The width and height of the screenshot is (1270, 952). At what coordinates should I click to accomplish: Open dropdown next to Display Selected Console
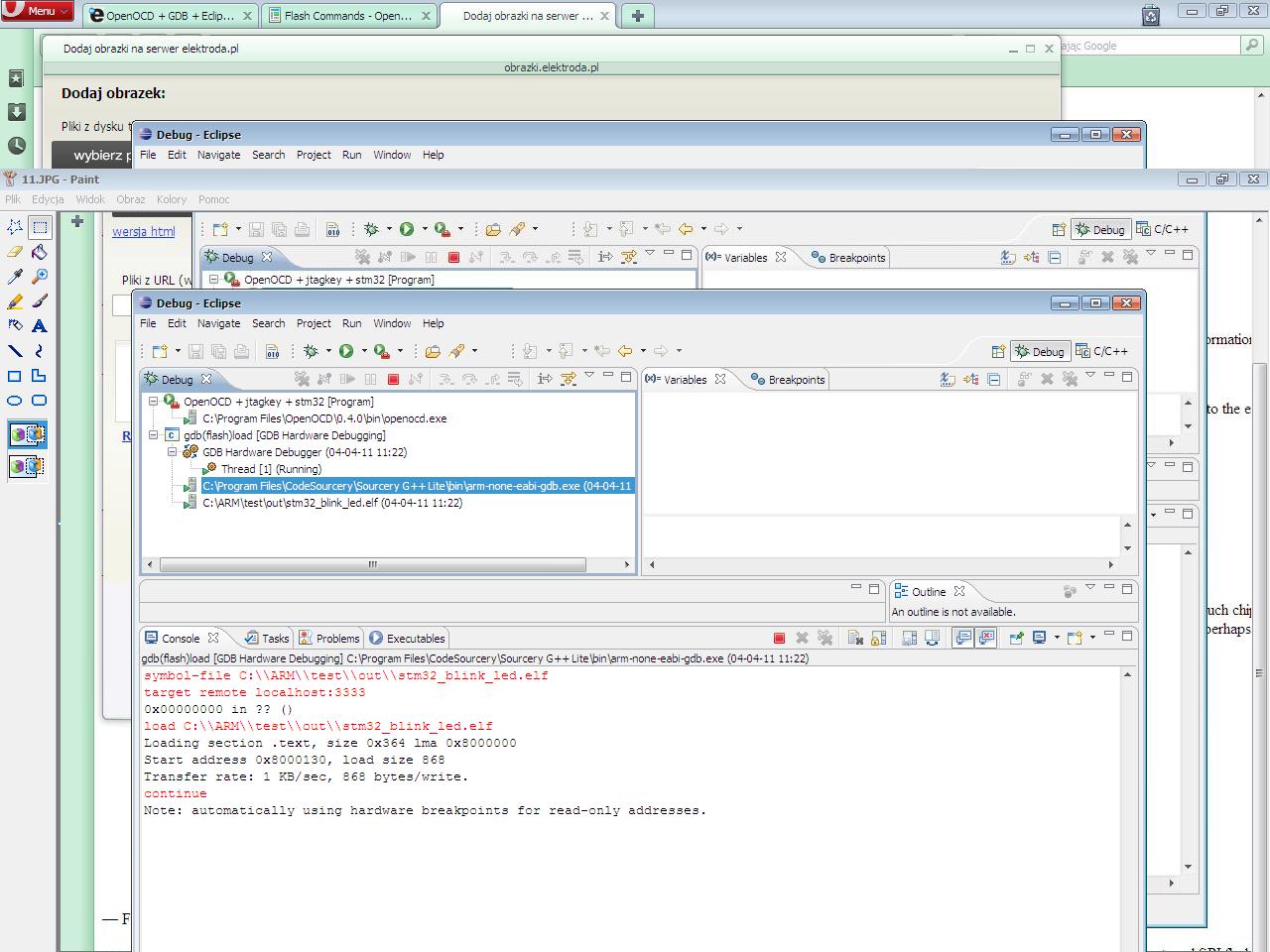(1057, 639)
